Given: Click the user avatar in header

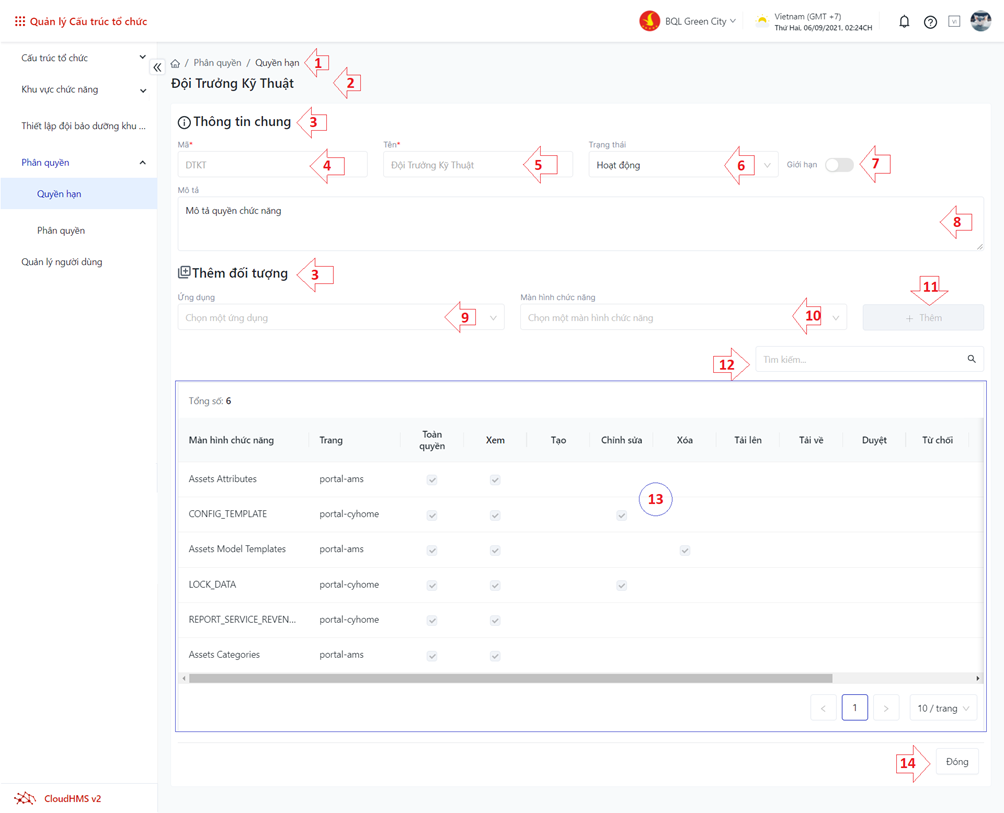Looking at the screenshot, I should point(980,21).
